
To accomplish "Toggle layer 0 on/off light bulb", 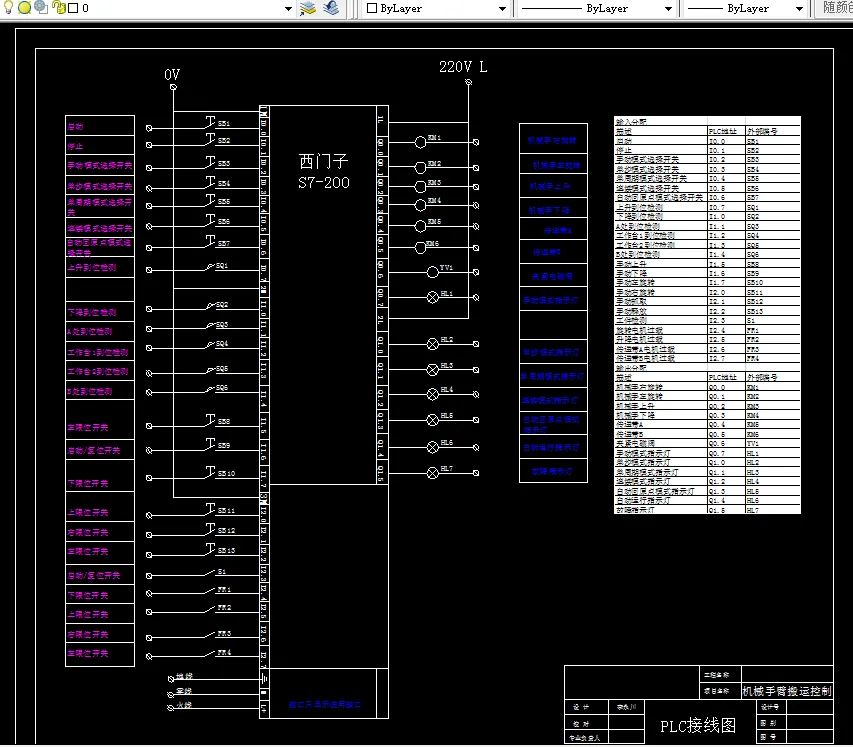I will [10, 8].
